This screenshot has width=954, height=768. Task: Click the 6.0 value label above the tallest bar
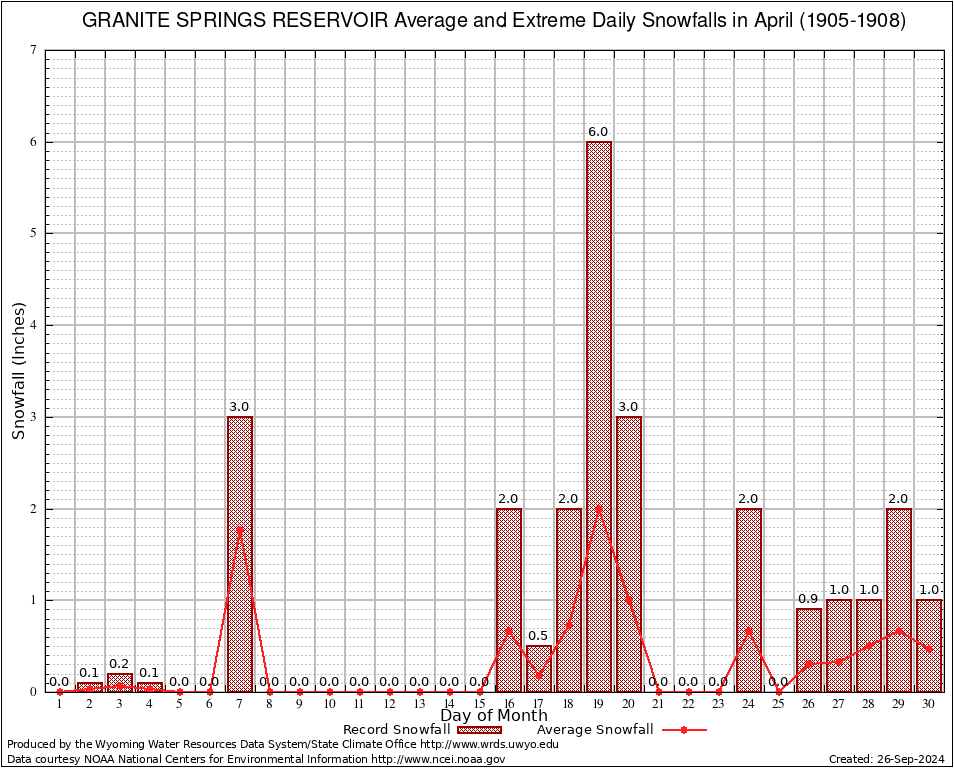click(x=598, y=132)
